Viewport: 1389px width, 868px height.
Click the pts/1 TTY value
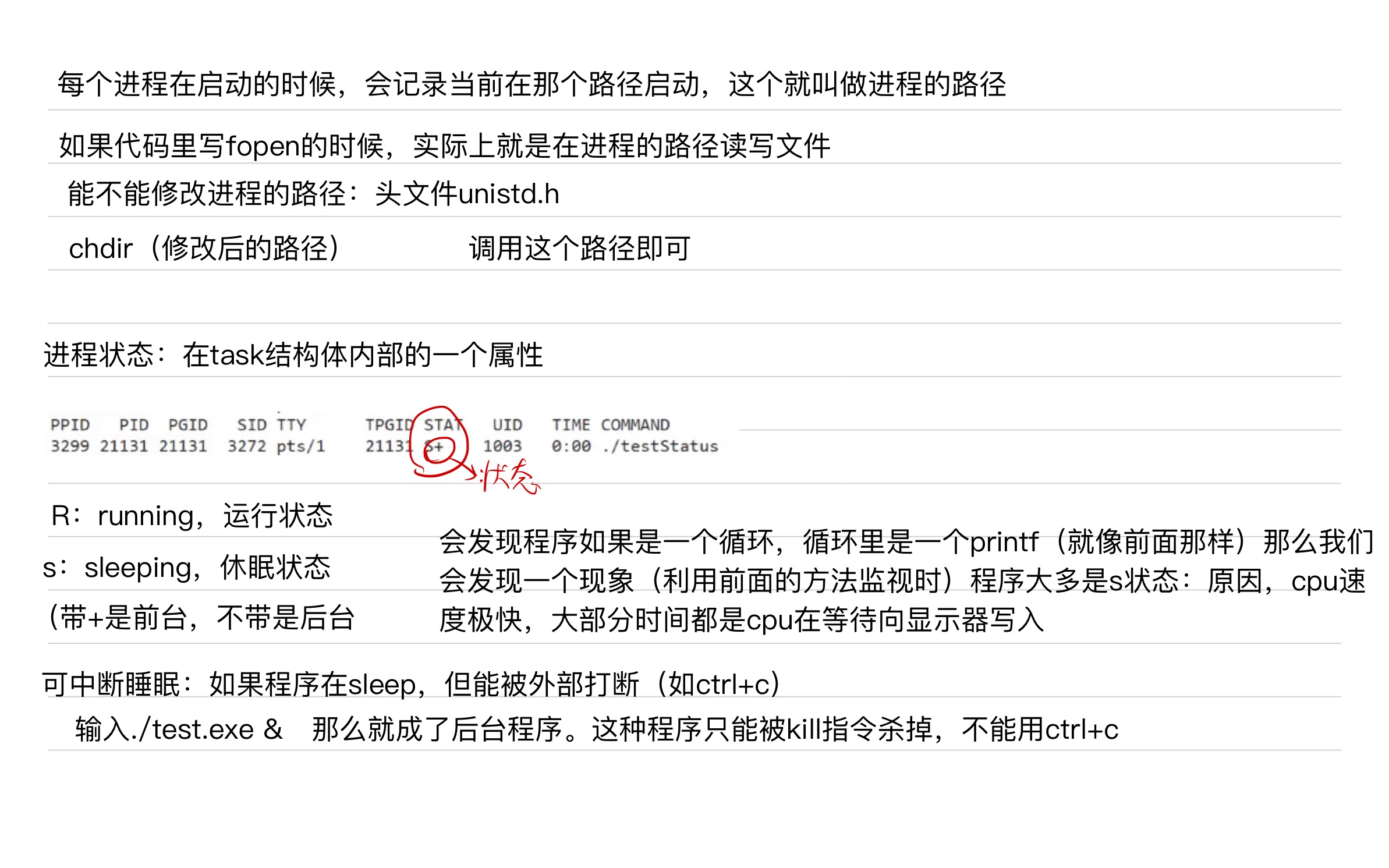coord(300,447)
